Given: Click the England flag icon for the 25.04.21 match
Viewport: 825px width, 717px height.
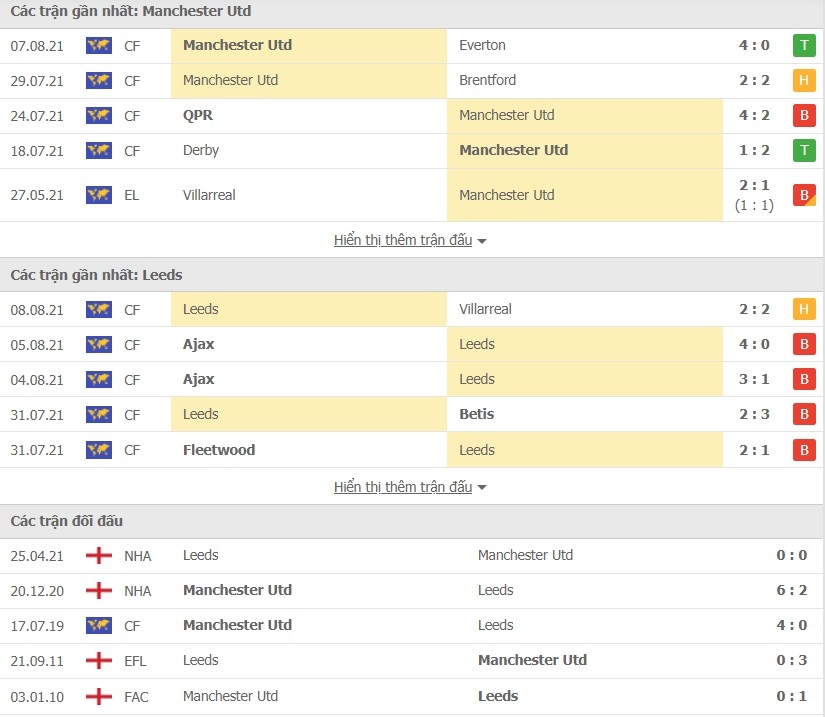Looking at the screenshot, I should 99,556.
